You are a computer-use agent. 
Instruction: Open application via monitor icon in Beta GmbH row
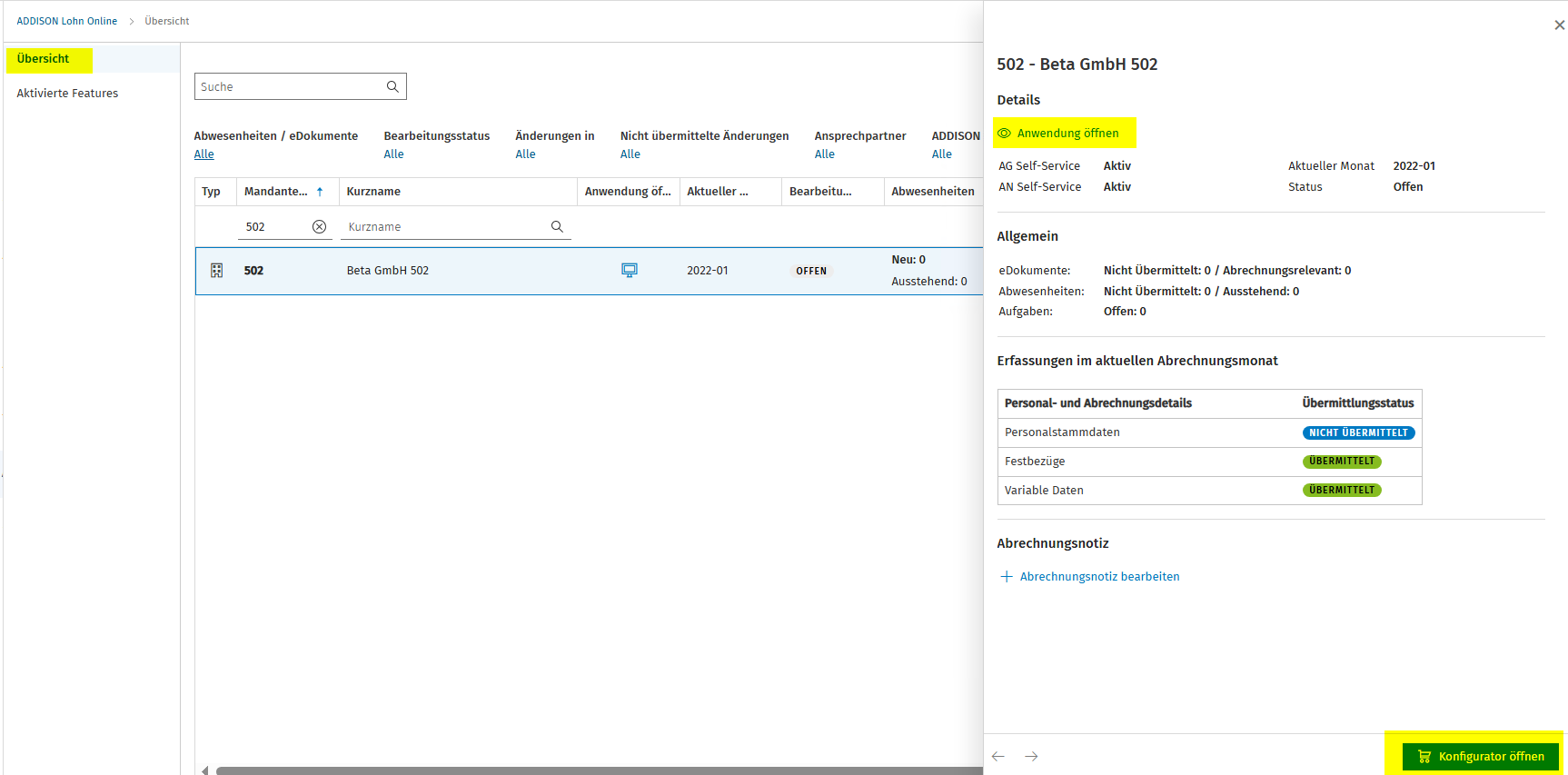(630, 270)
